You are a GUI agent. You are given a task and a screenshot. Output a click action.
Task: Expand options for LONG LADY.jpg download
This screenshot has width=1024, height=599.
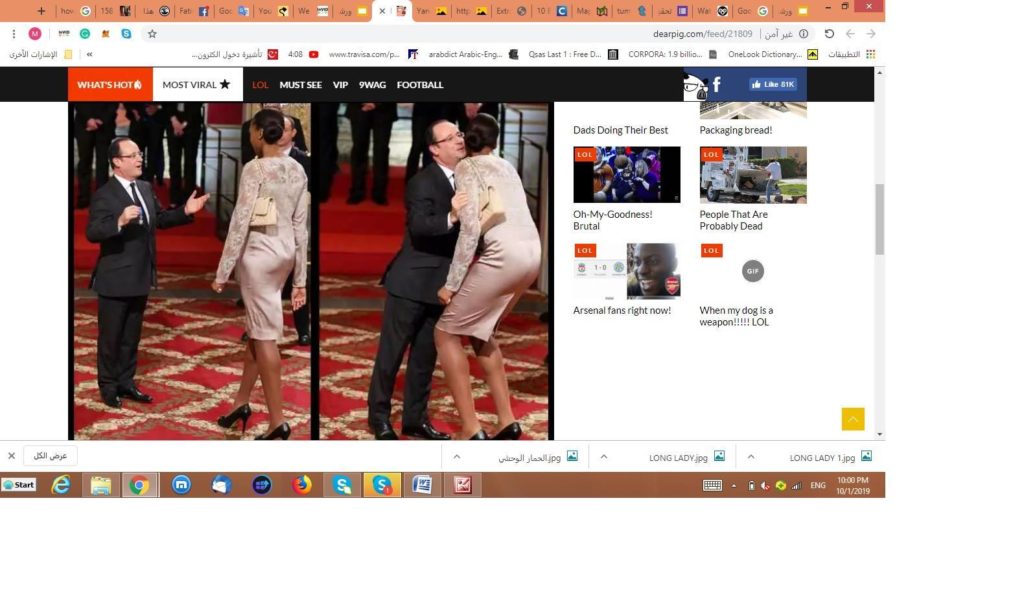[x=603, y=456]
